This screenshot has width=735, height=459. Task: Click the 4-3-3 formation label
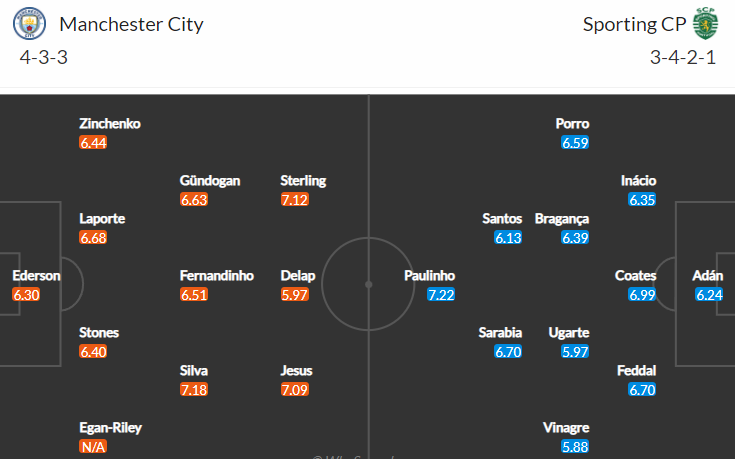pos(44,57)
